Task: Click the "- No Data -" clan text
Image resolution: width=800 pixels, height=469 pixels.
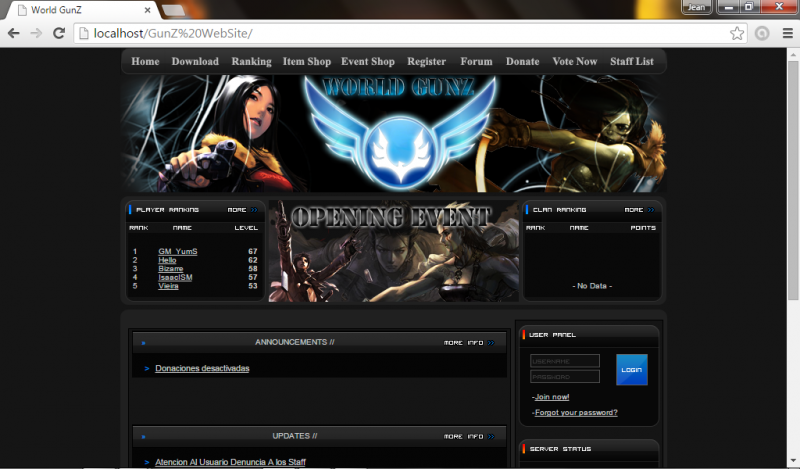Action: point(592,286)
